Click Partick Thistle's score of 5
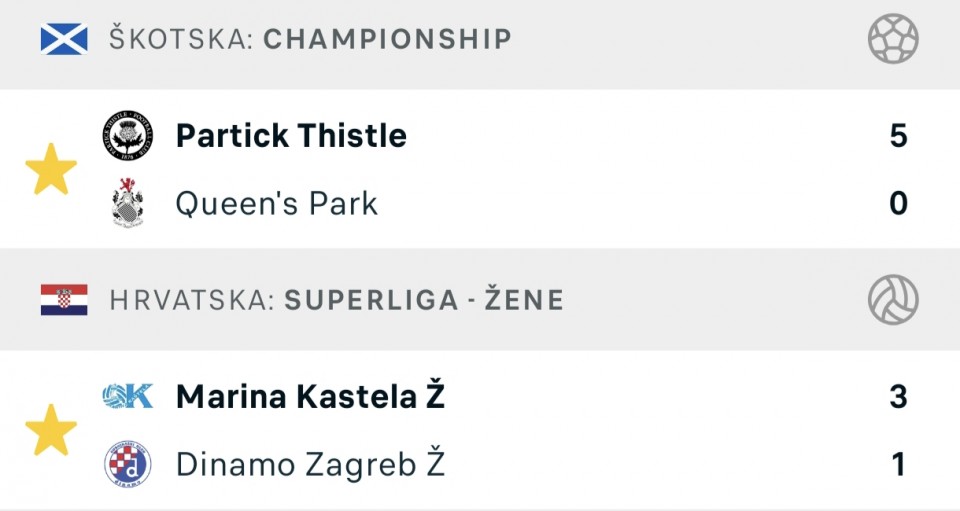 [x=898, y=136]
